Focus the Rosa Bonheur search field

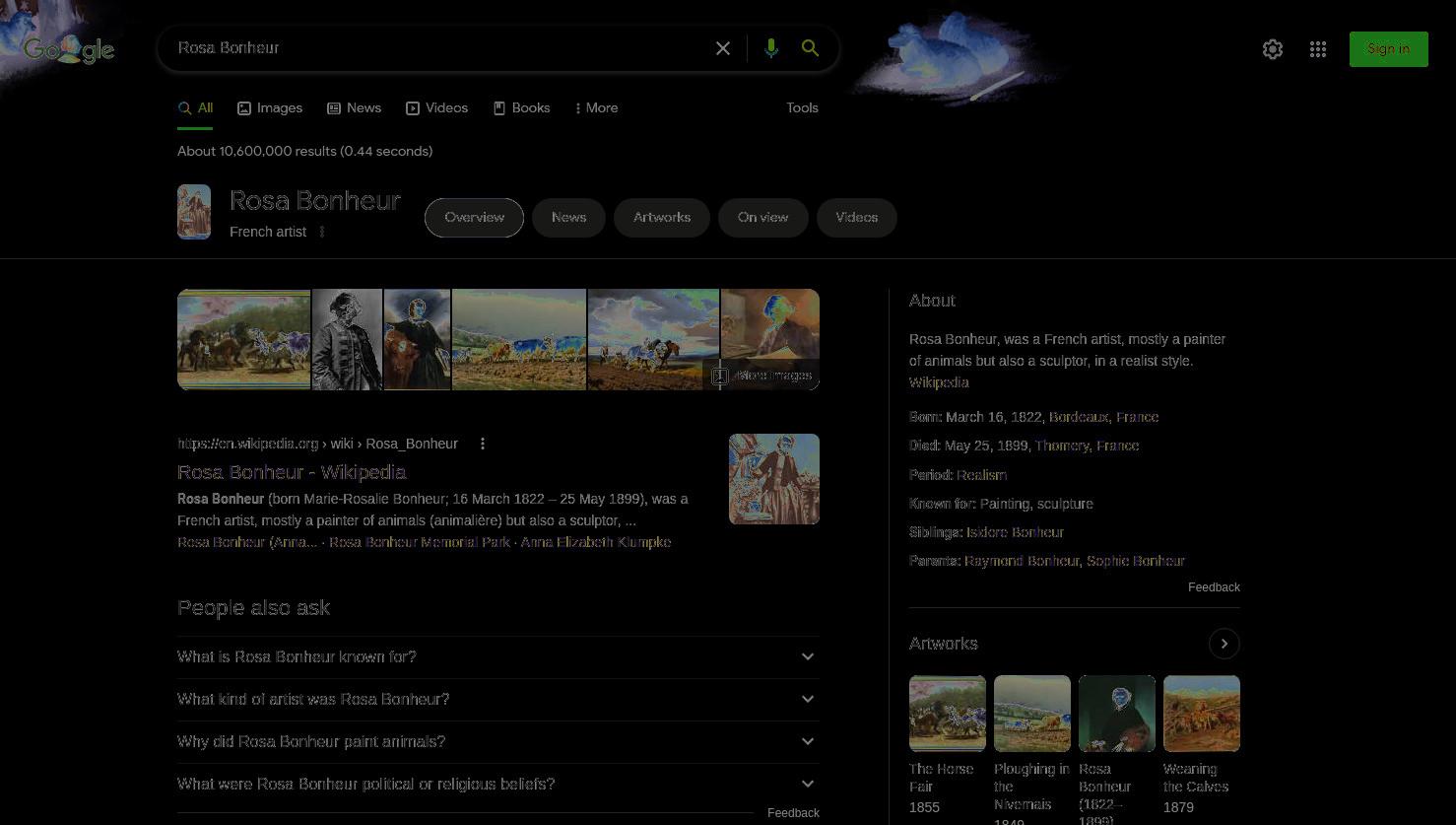[438, 48]
